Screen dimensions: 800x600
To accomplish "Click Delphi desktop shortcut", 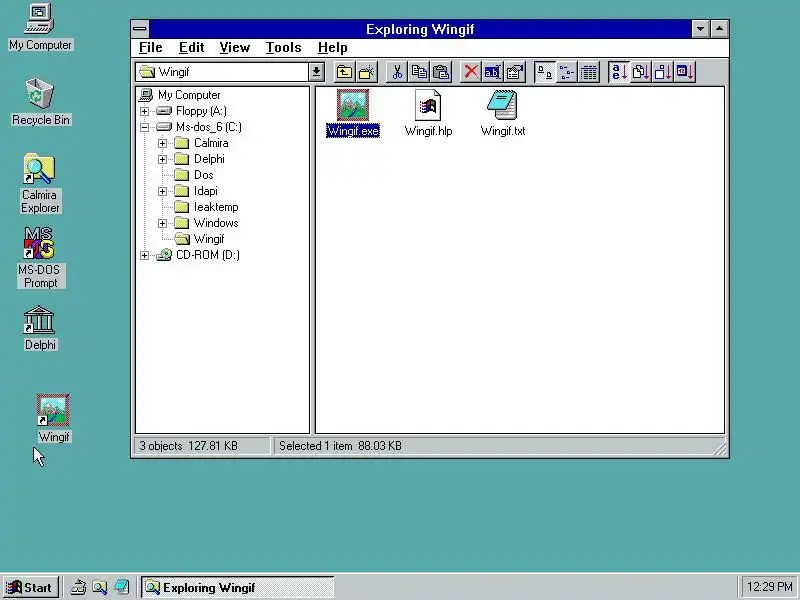I will click(x=40, y=329).
